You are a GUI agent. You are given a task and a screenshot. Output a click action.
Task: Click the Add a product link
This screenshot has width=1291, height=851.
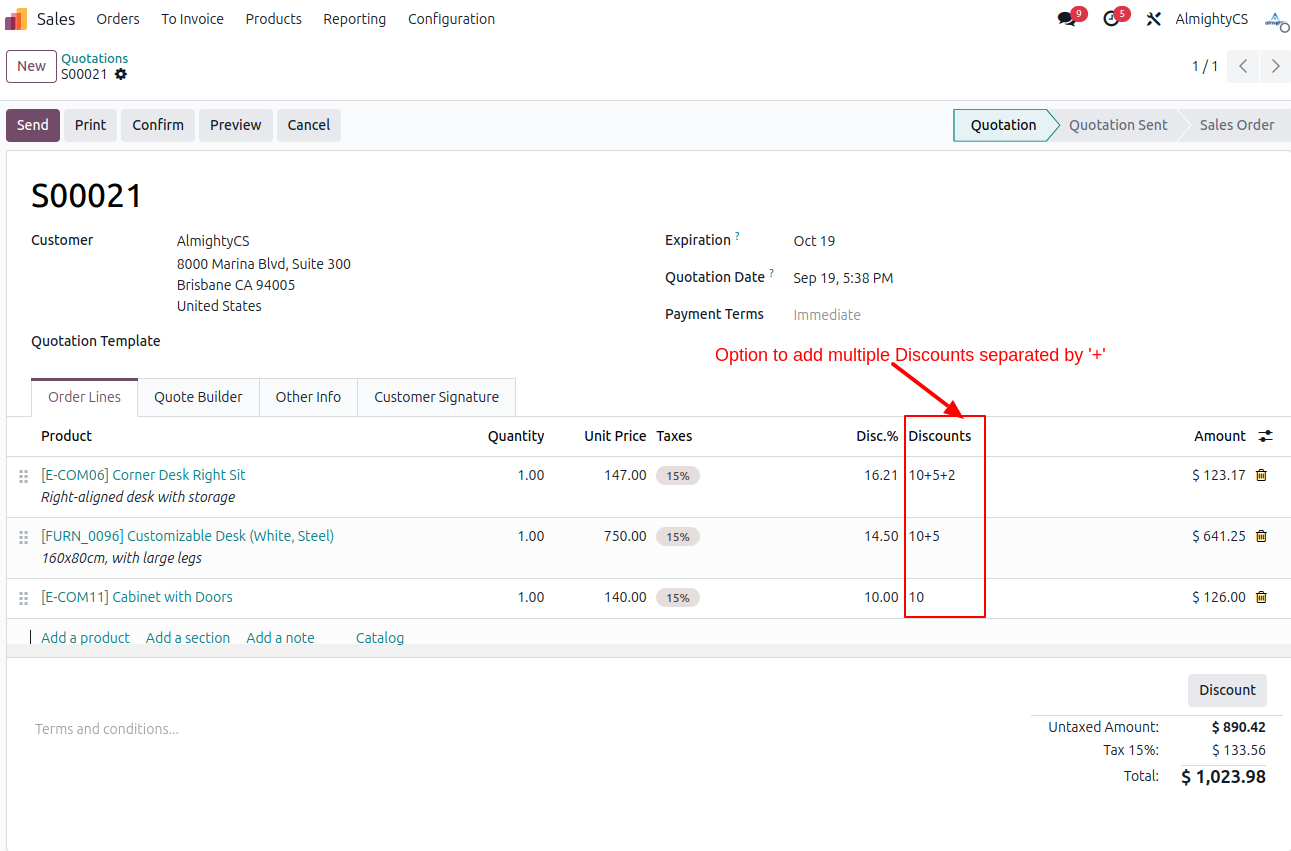(x=85, y=638)
